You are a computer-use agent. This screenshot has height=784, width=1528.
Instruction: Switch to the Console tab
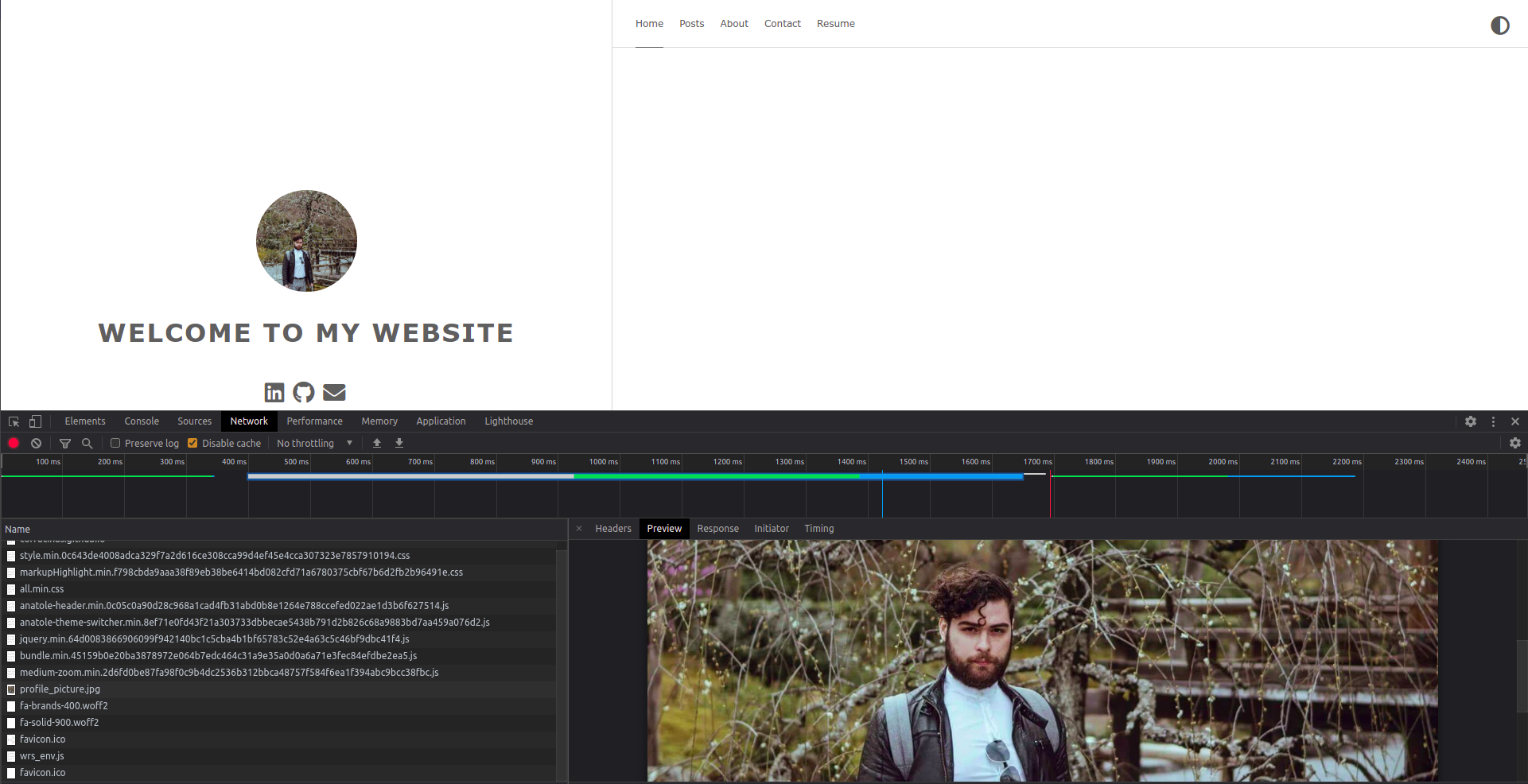pos(142,421)
